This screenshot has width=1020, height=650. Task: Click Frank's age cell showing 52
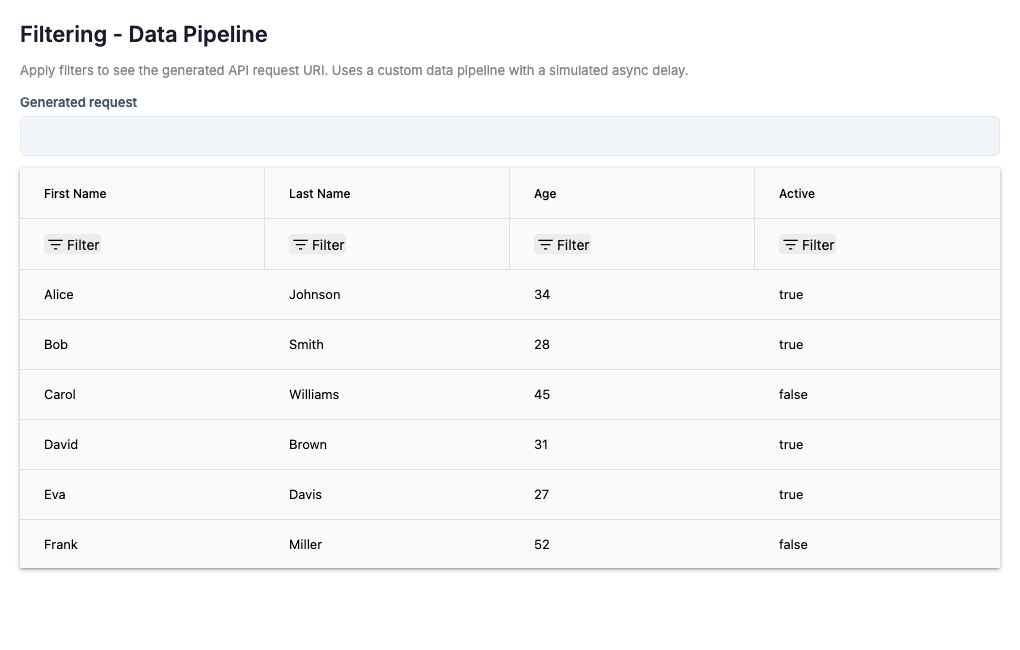543,545
